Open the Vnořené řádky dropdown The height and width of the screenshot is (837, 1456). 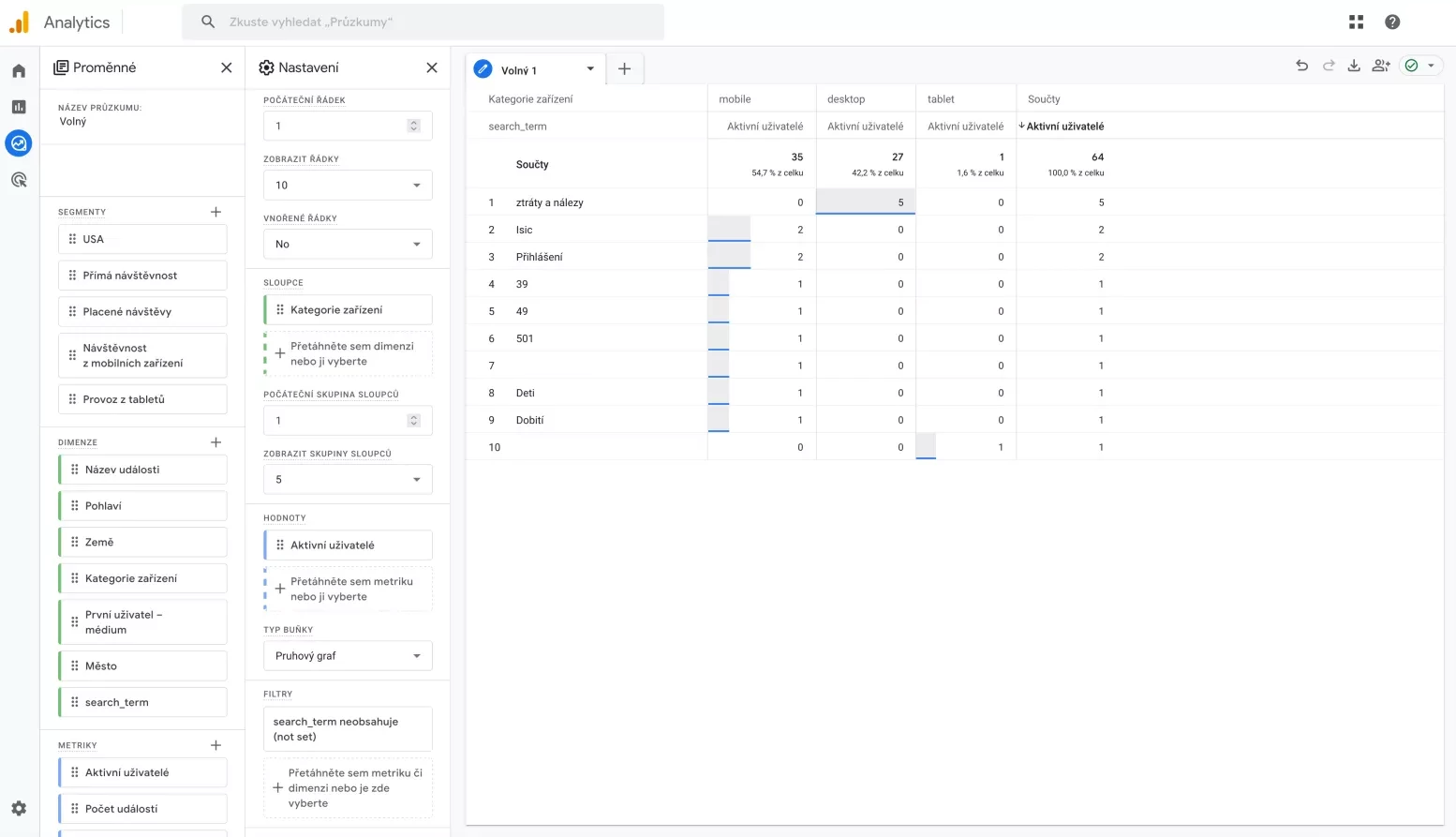348,245
